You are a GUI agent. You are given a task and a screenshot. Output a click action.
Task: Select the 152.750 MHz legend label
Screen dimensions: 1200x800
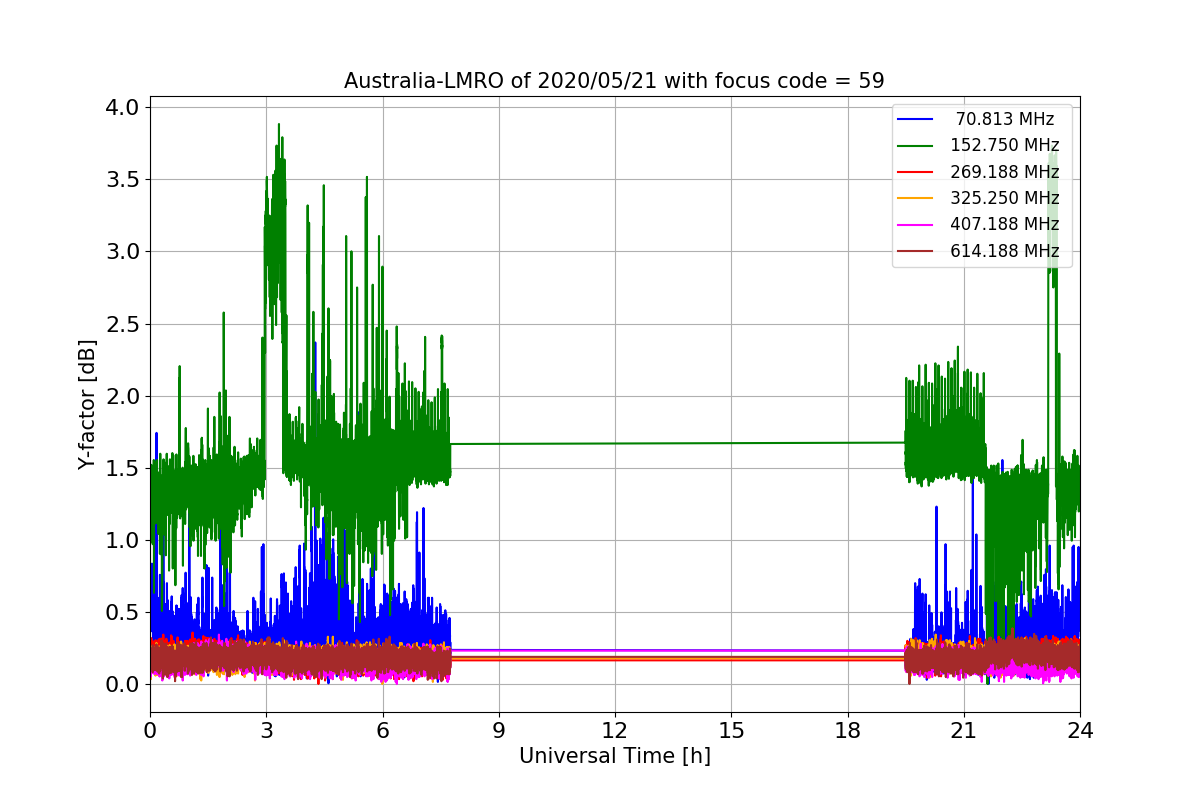click(1005, 145)
